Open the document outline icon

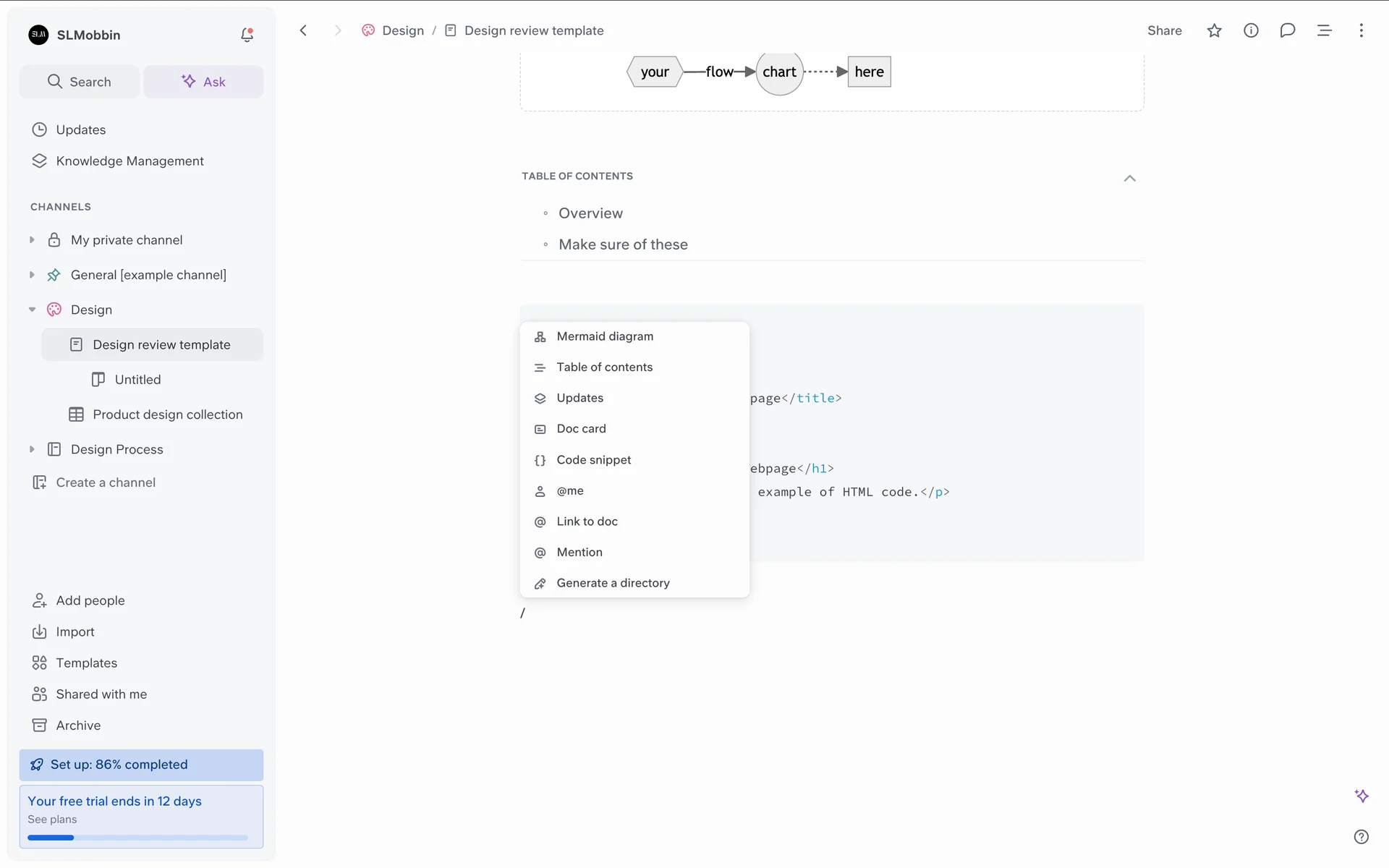(1324, 30)
